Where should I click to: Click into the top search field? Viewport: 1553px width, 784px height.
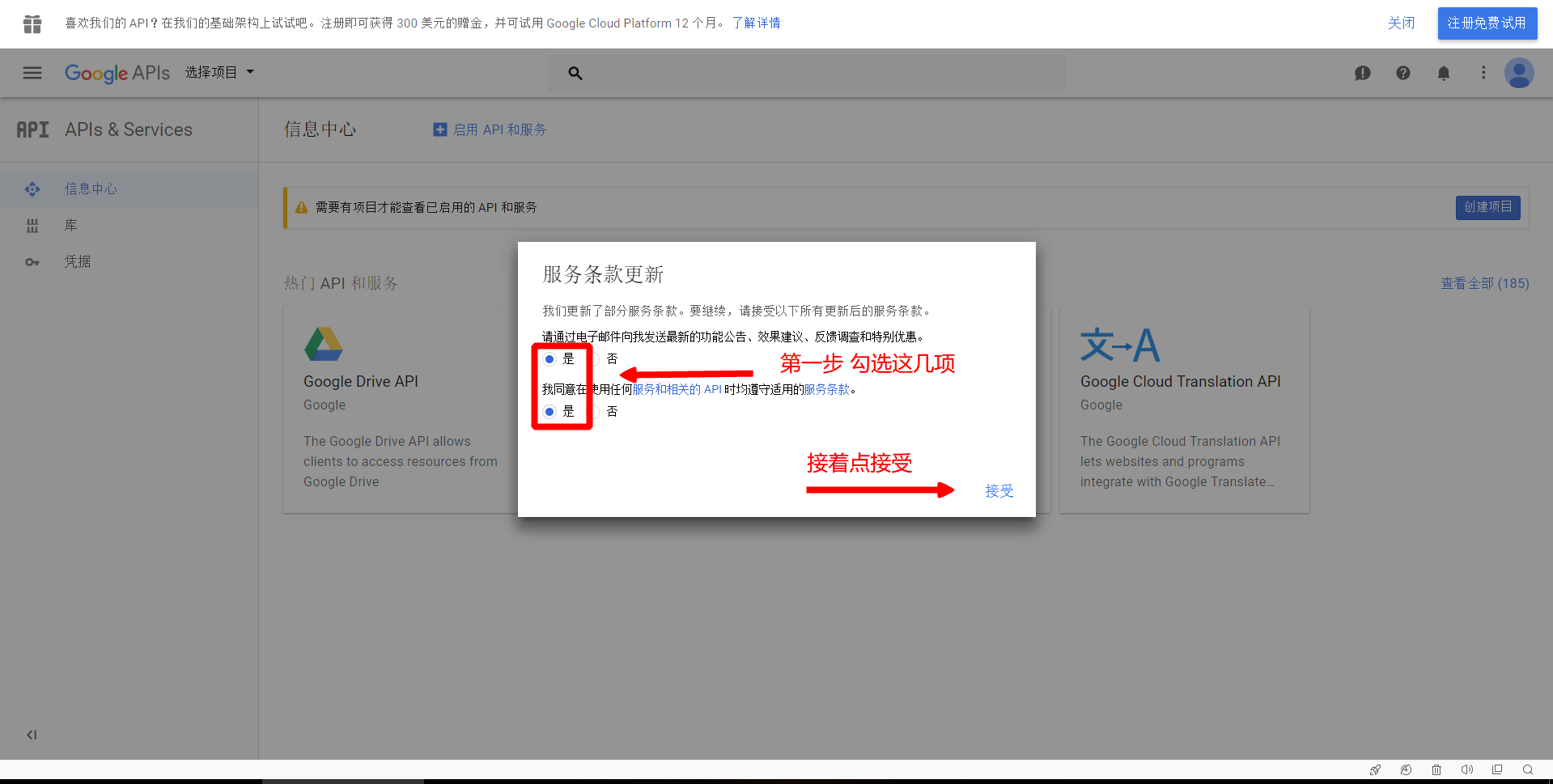[807, 73]
